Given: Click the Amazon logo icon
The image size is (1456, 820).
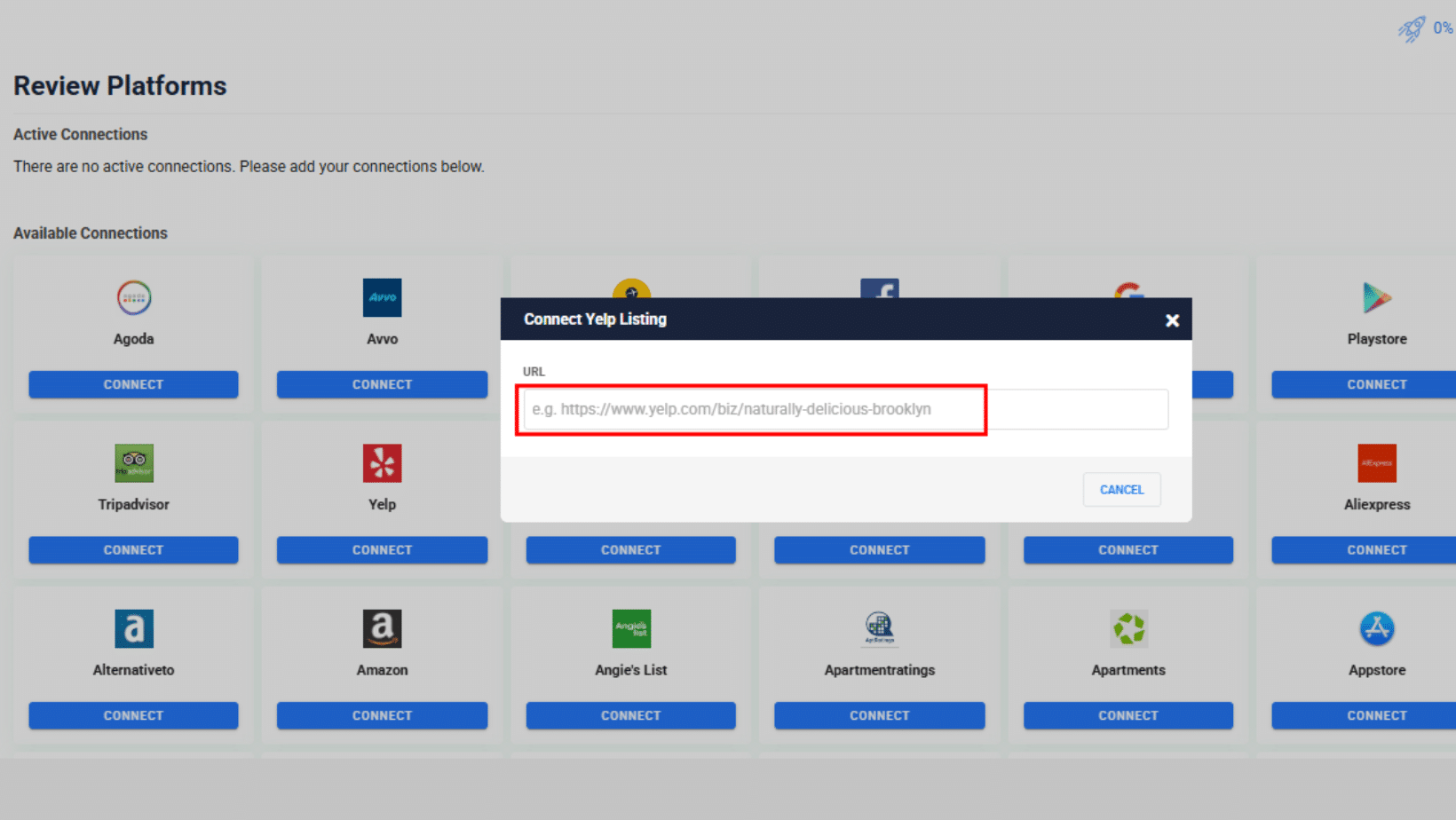Looking at the screenshot, I should (383, 628).
